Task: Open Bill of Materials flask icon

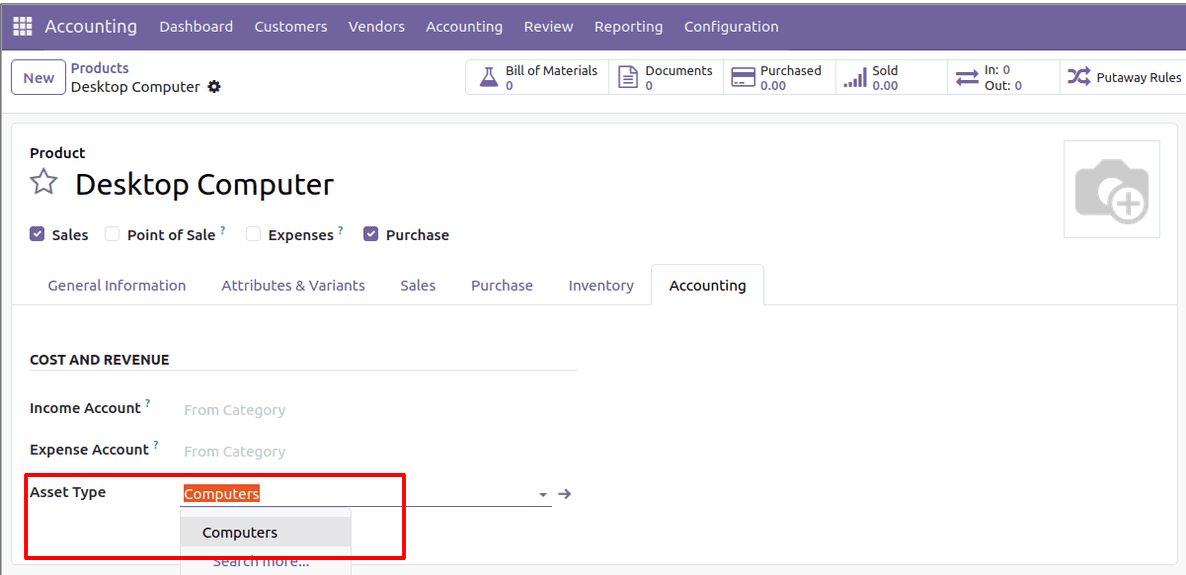Action: coord(489,78)
